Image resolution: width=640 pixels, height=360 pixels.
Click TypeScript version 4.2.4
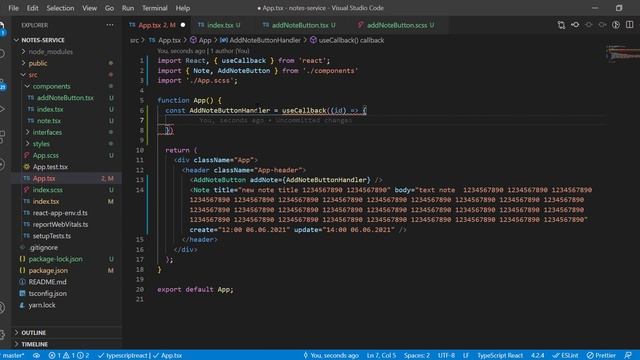pos(538,356)
